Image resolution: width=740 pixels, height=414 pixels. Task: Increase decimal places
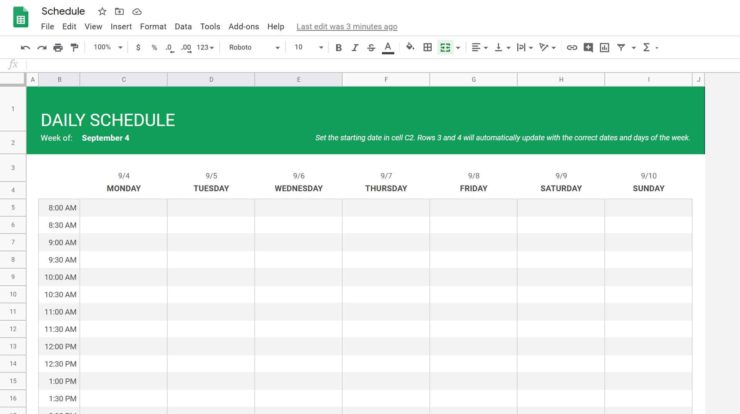186,48
